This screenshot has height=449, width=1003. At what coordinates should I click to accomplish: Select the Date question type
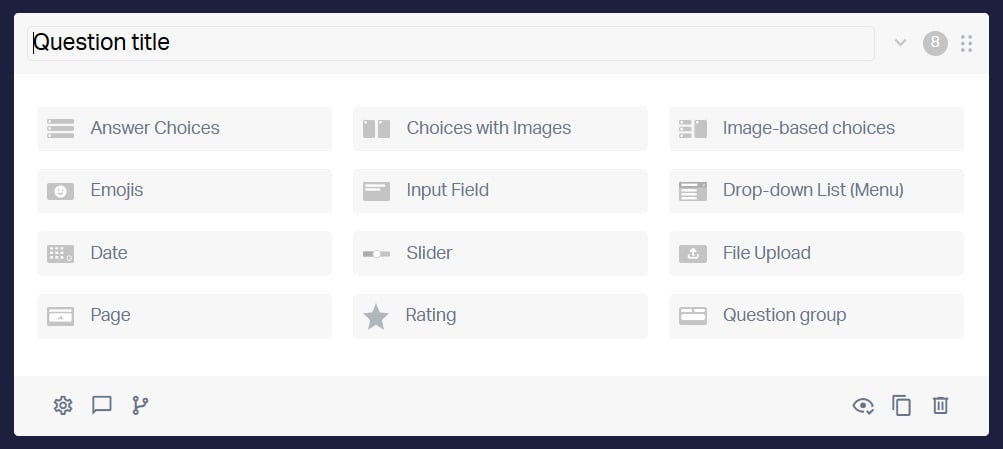click(x=184, y=253)
